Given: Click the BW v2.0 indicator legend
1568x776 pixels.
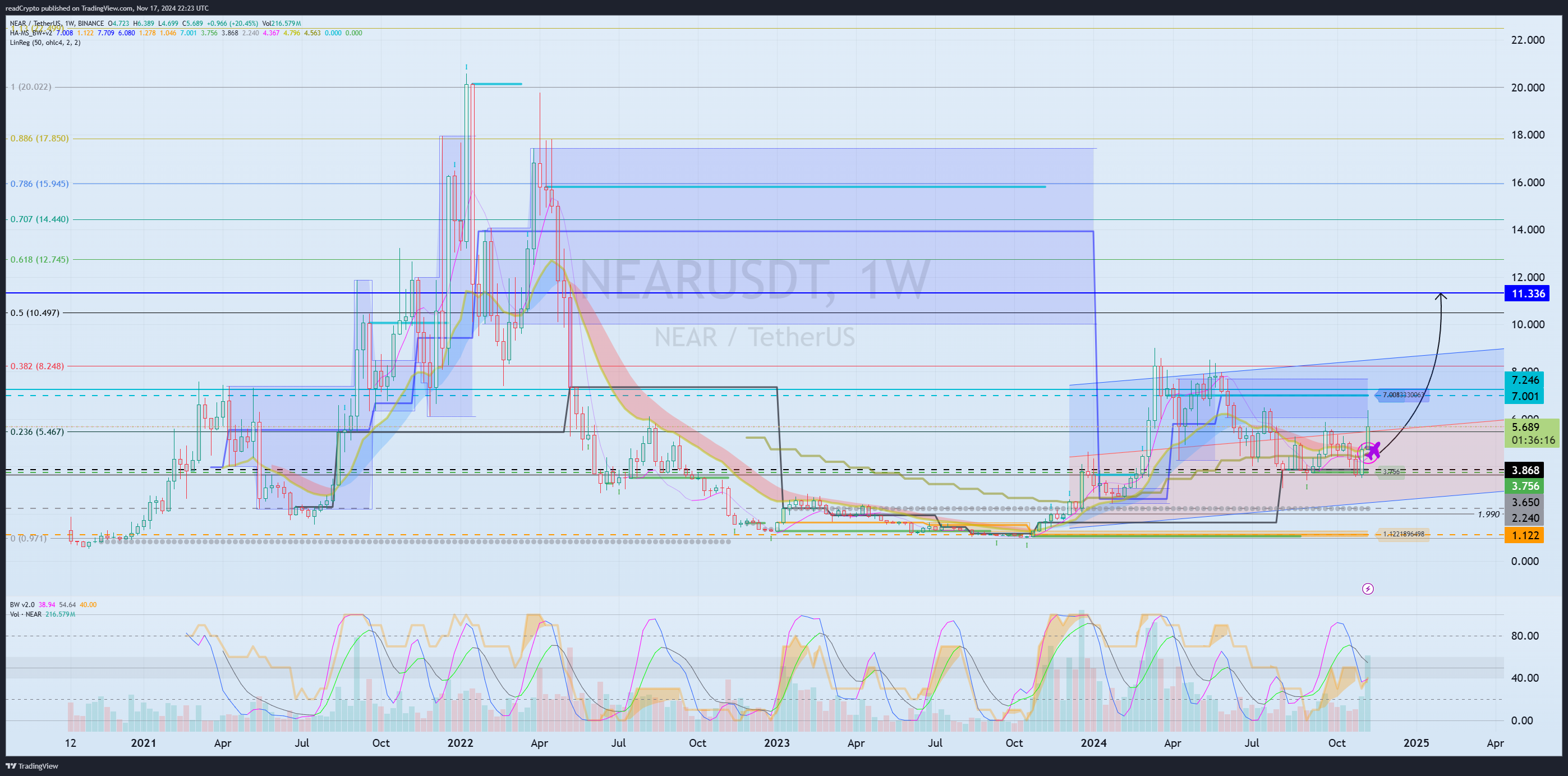Looking at the screenshot, I should click(x=22, y=604).
